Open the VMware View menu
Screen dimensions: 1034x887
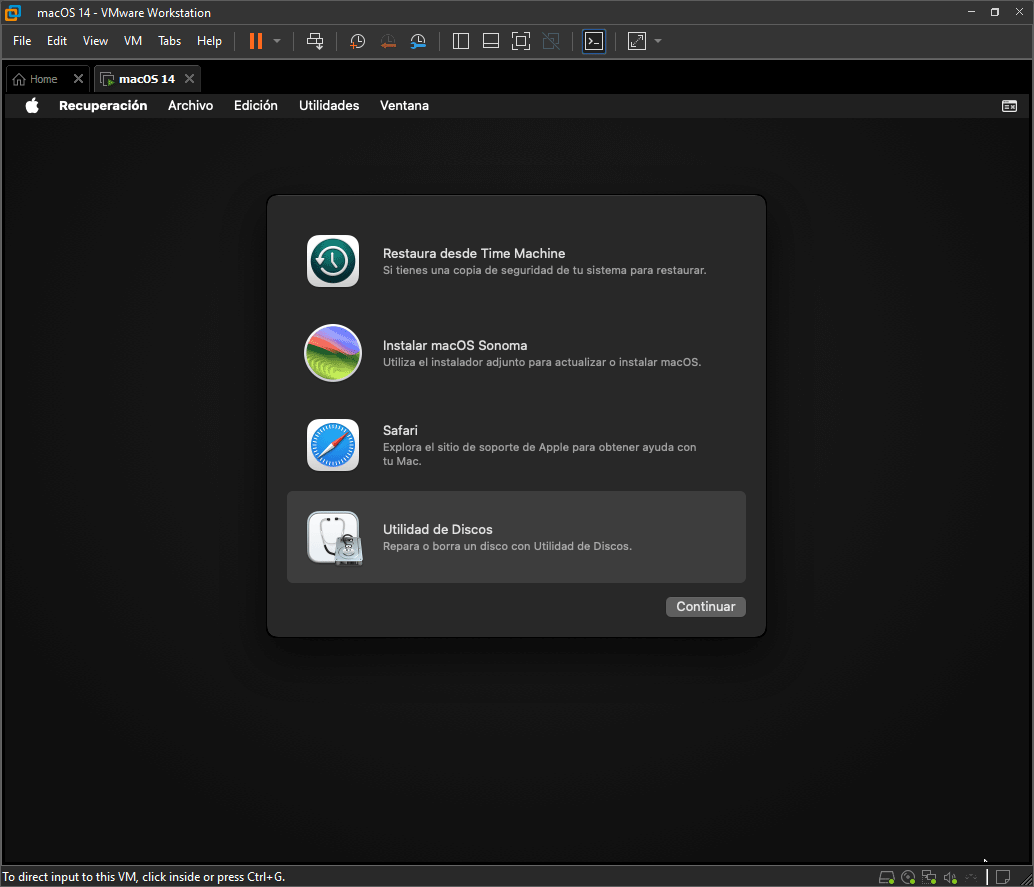coord(95,41)
